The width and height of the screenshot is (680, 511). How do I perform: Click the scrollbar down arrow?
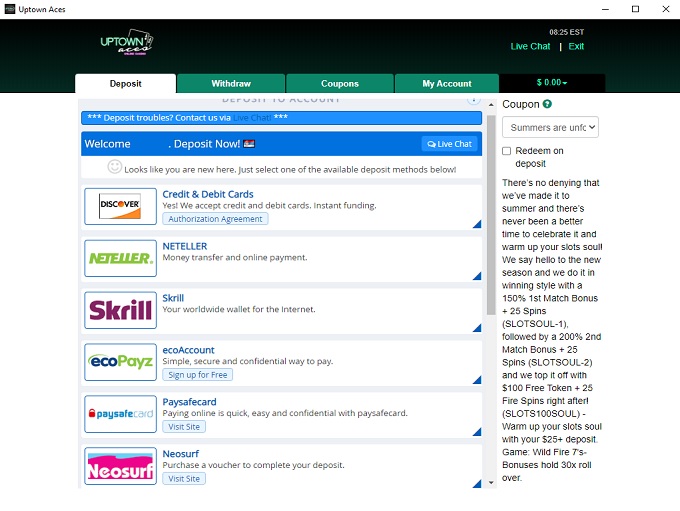[x=491, y=482]
